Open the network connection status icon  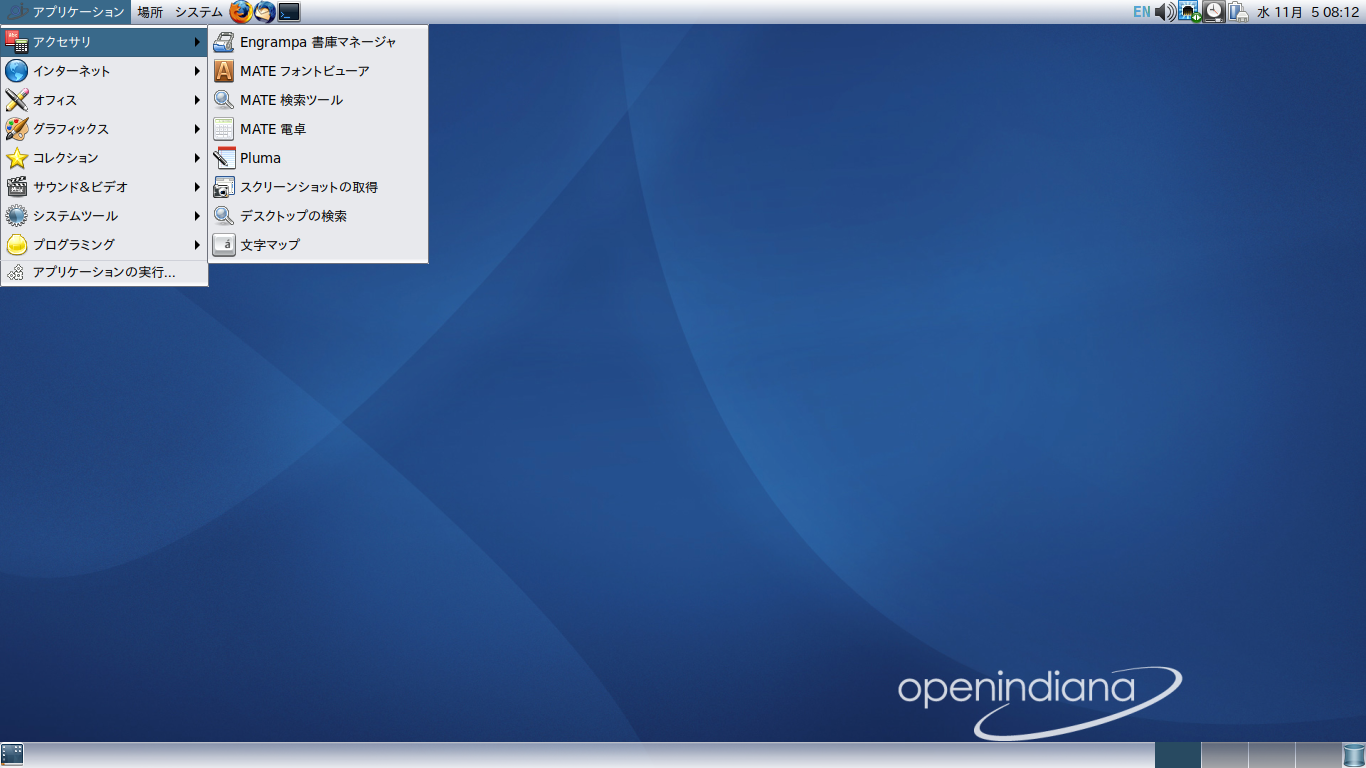1189,12
